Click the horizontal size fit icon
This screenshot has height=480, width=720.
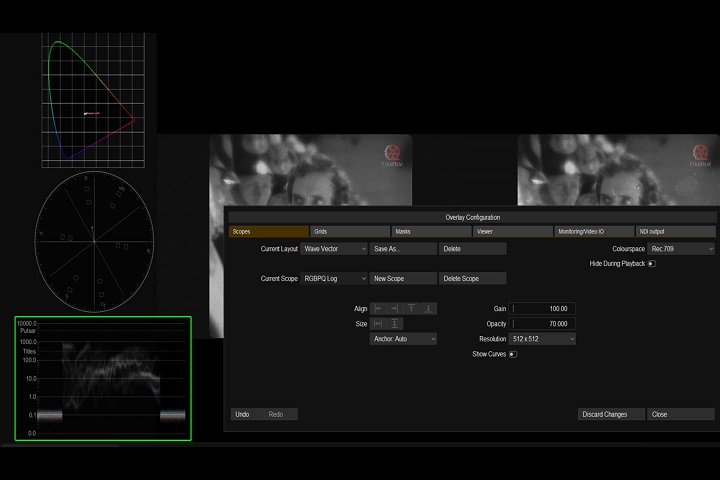tap(378, 323)
